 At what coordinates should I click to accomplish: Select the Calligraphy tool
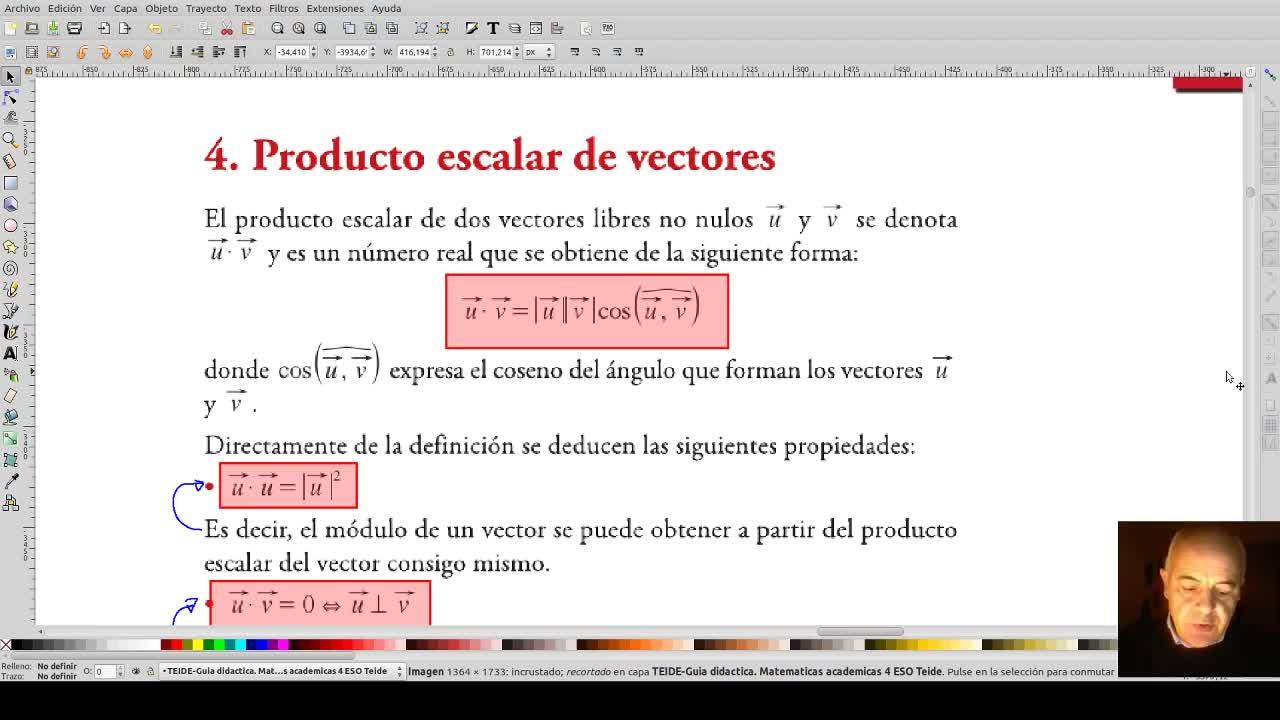coord(11,332)
